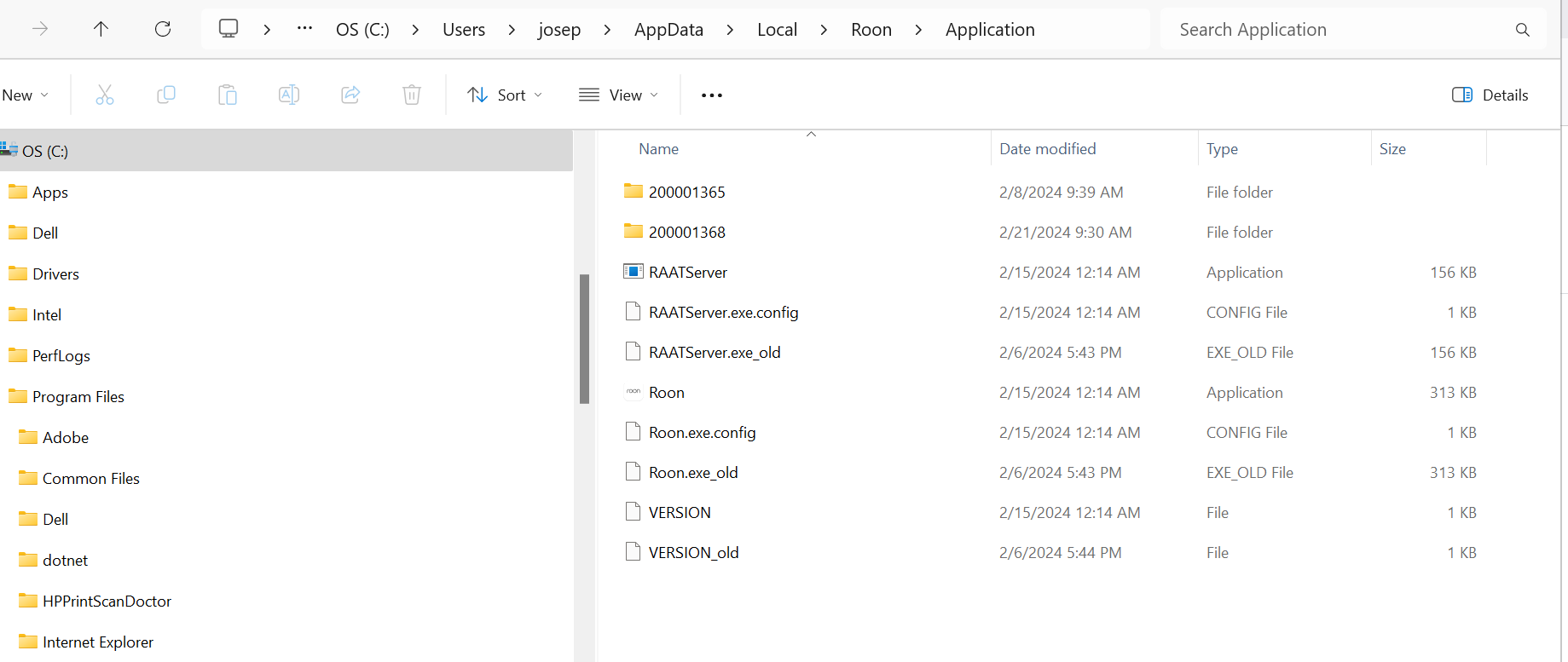Go up one folder level
The image size is (1568, 662).
[101, 29]
